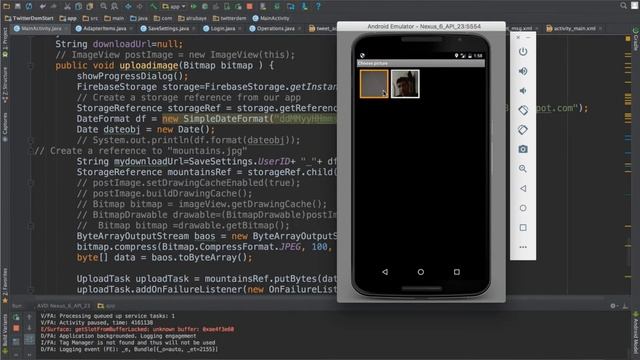Click the Replace toolbar icon
This screenshot has height=360, width=640.
point(115,6)
